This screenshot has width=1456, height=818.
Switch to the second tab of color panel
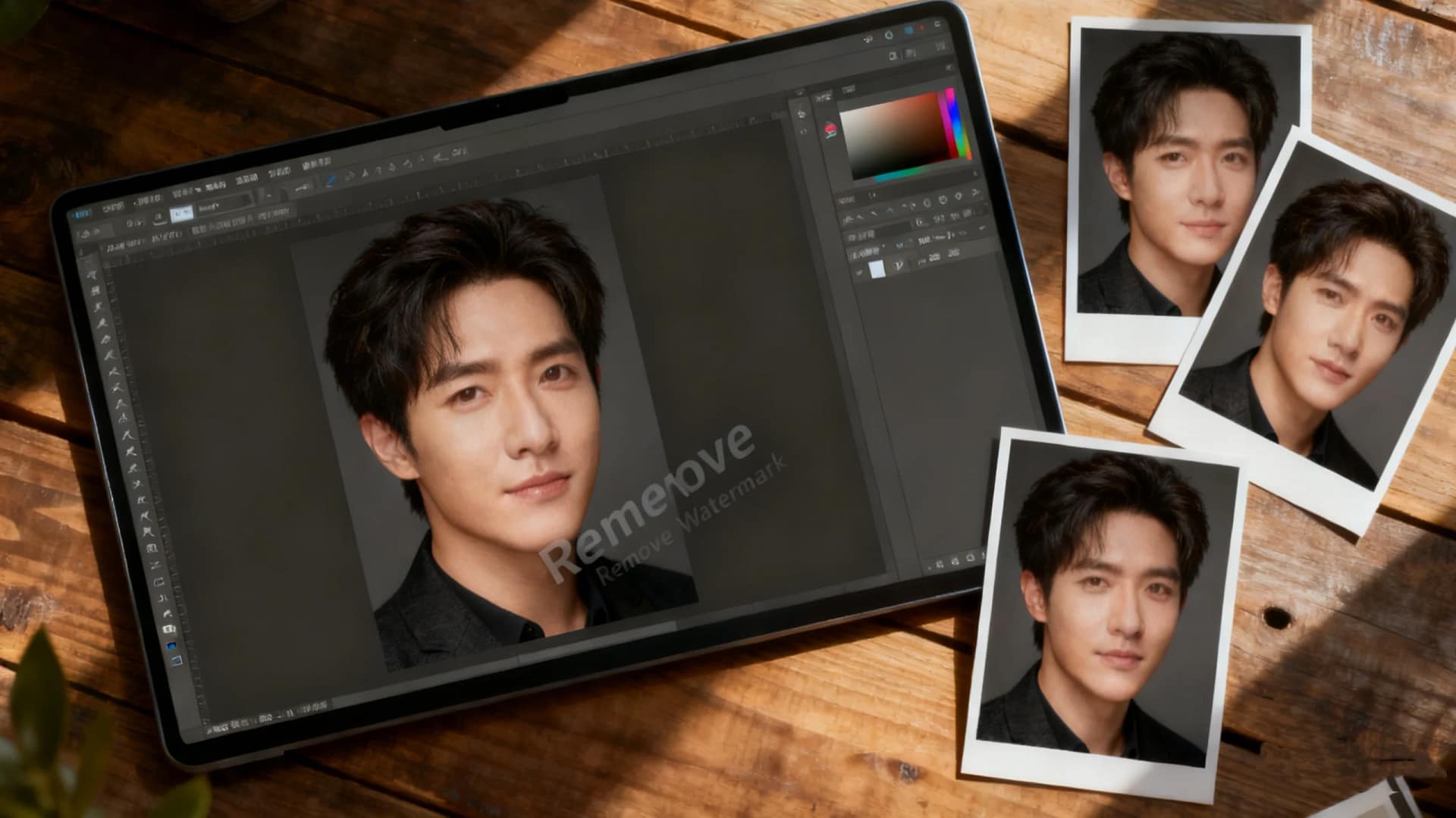848,89
